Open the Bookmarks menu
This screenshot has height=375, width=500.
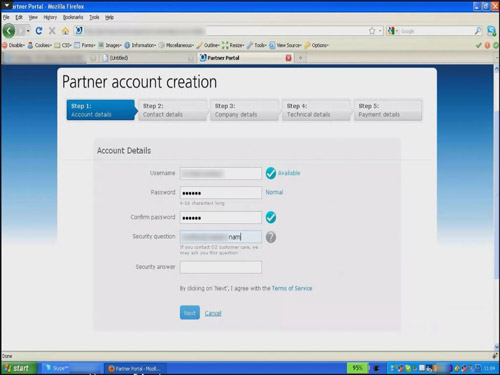click(x=73, y=17)
